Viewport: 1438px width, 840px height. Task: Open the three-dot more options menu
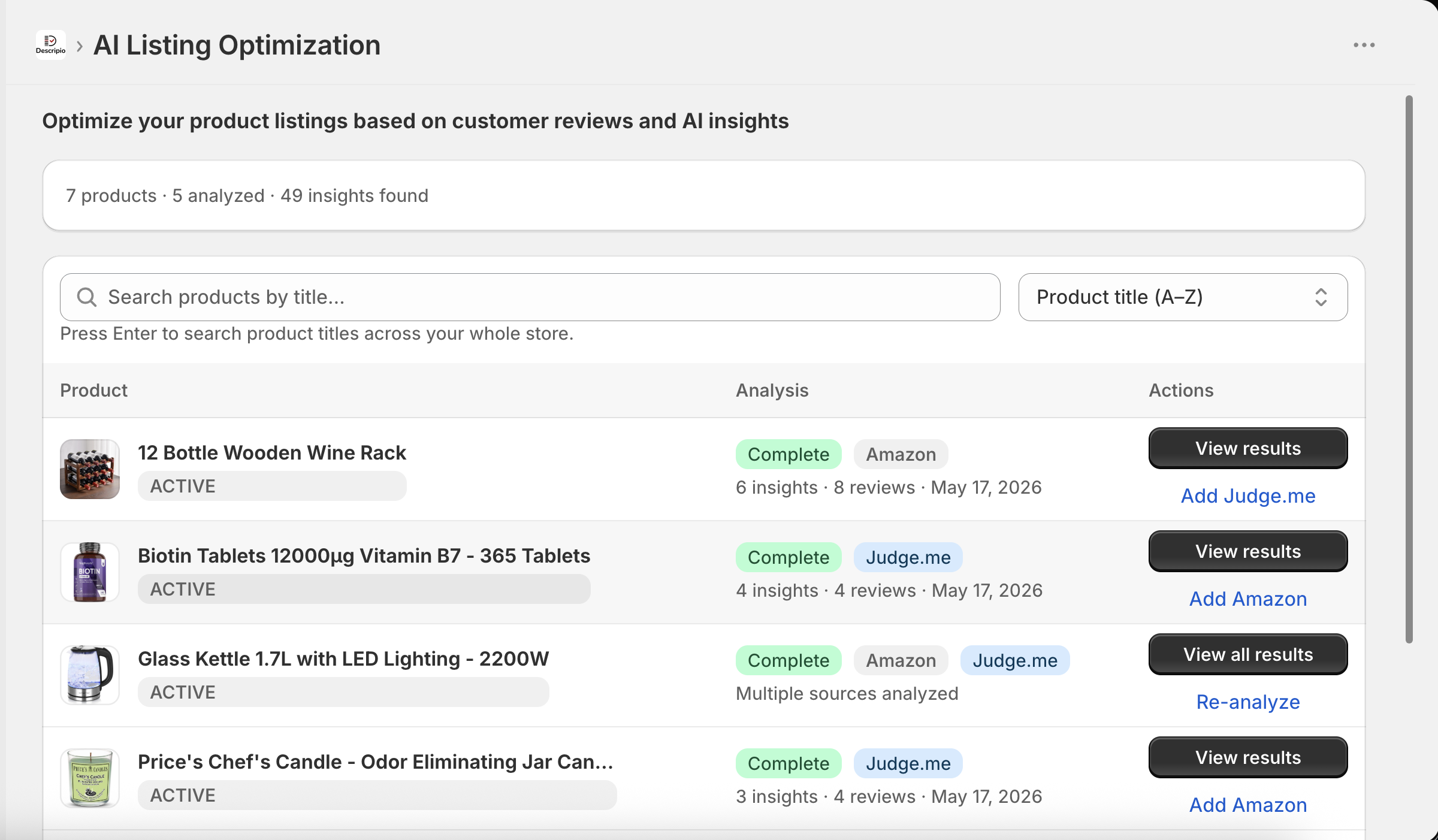point(1364,45)
